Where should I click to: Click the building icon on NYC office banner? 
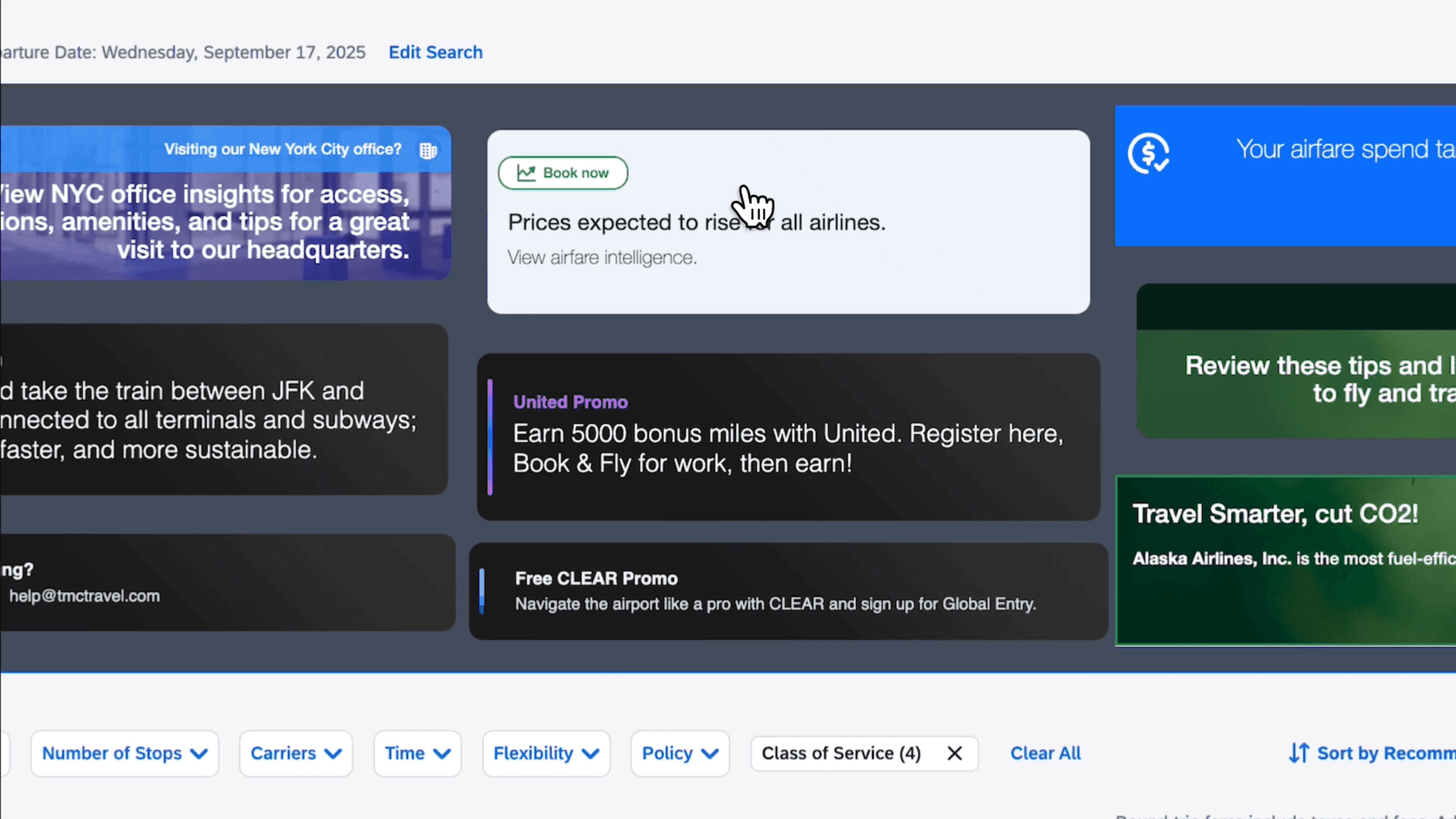point(428,150)
